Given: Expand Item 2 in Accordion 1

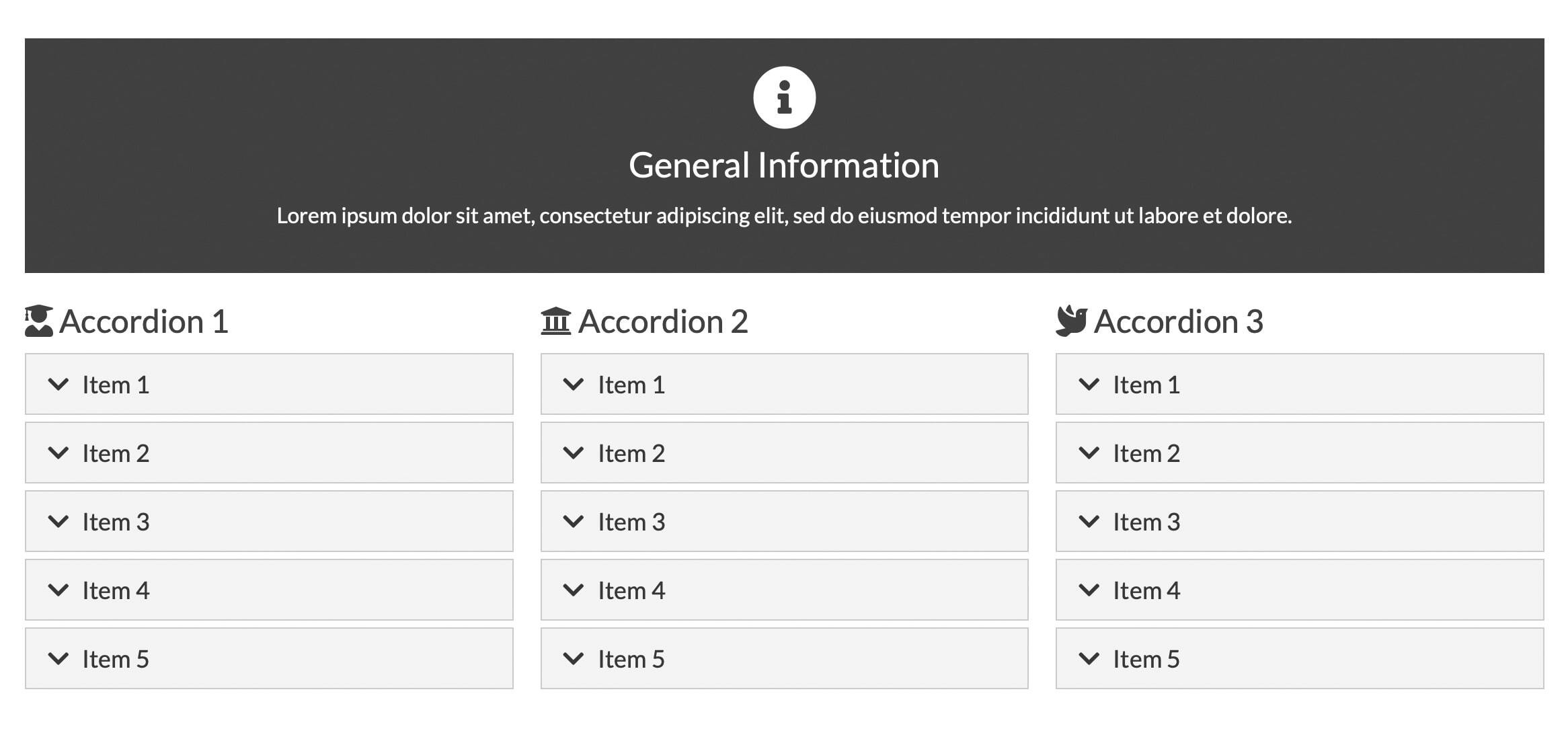Looking at the screenshot, I should 269,453.
